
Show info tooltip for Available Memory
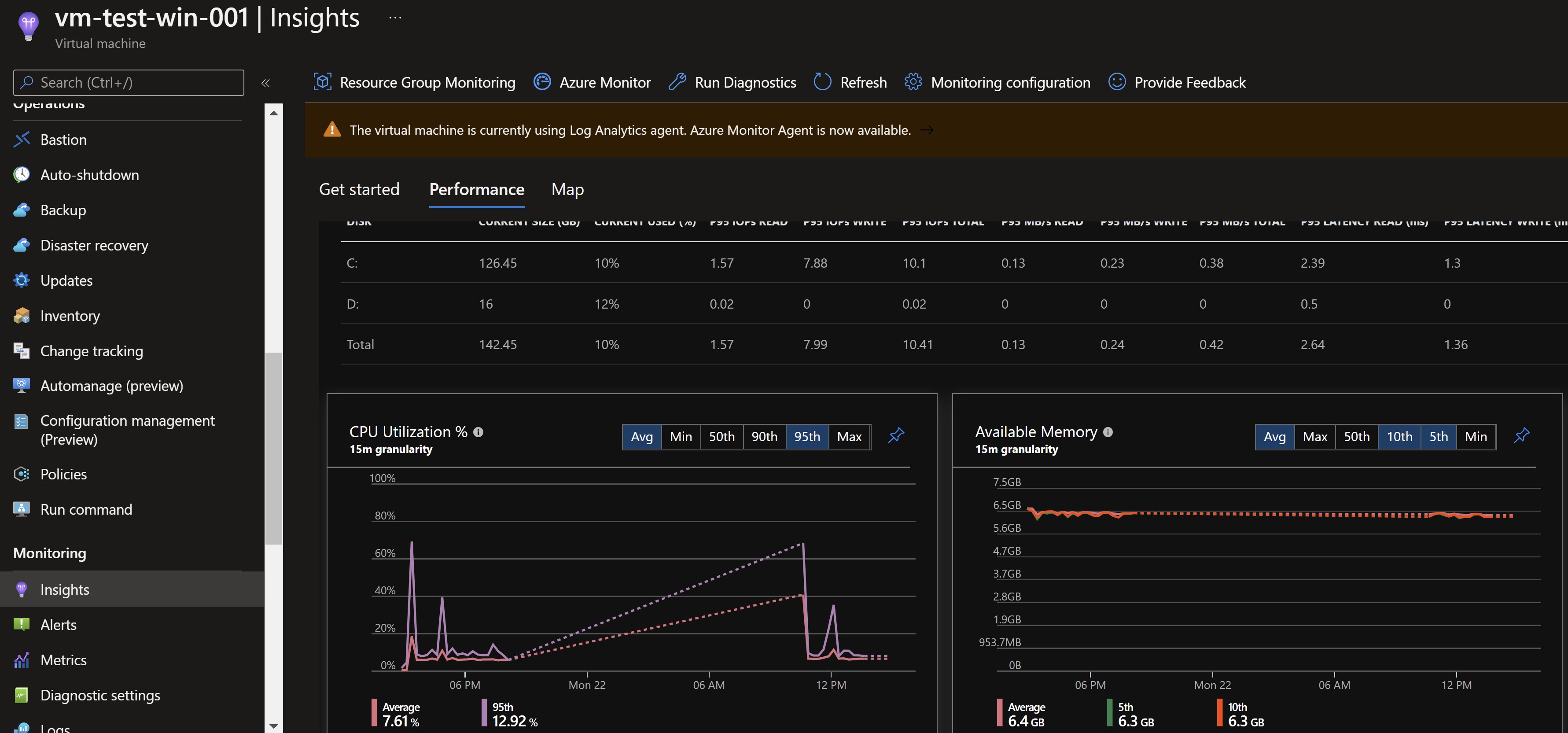(x=1108, y=431)
